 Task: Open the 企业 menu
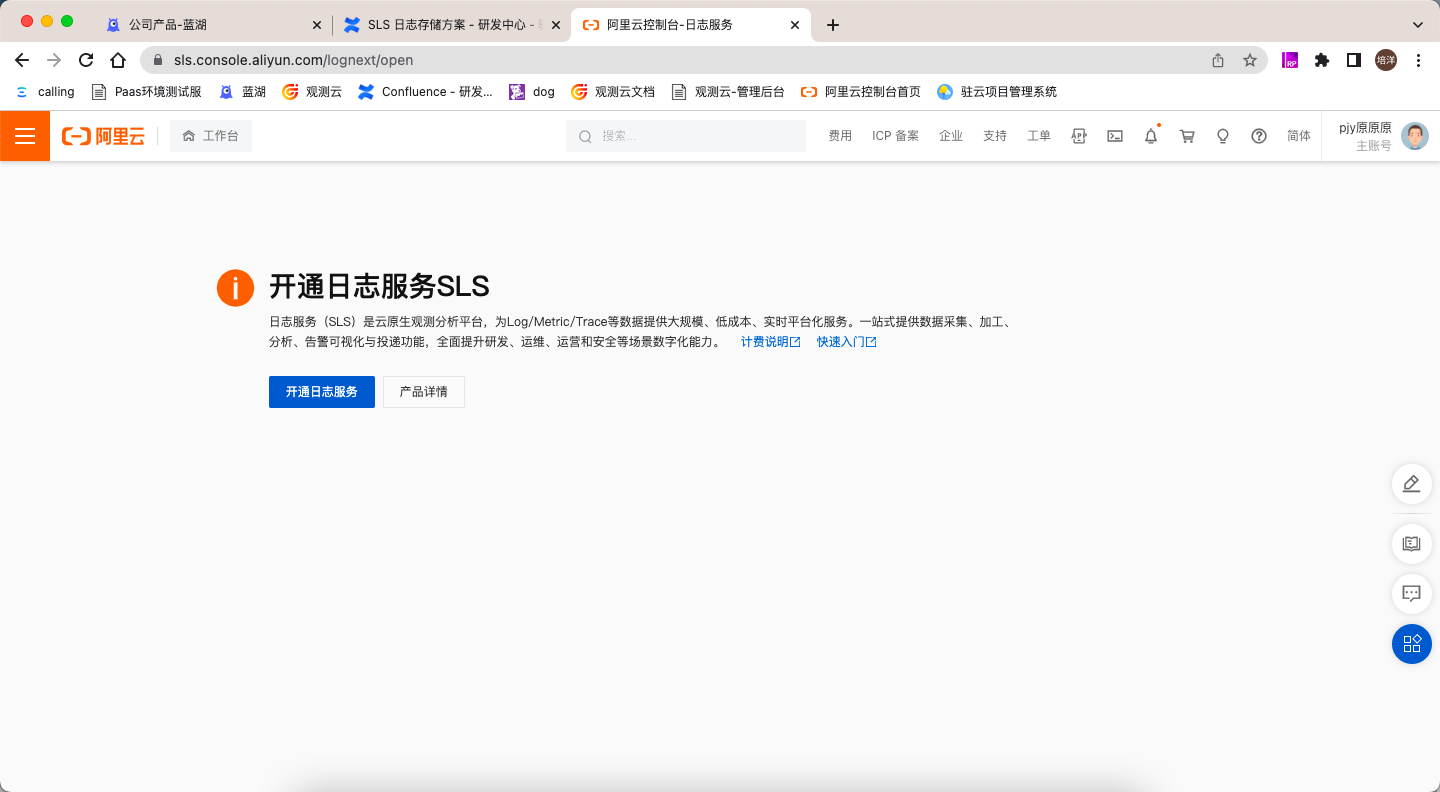coord(951,136)
